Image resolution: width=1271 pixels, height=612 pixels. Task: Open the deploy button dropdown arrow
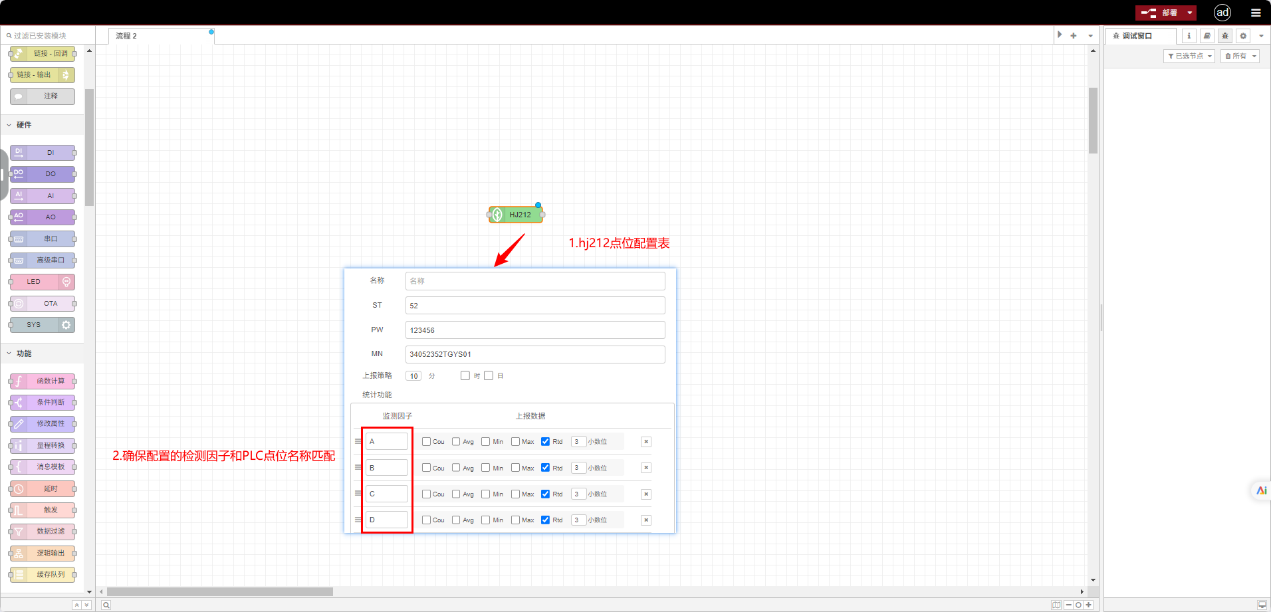[x=1190, y=13]
